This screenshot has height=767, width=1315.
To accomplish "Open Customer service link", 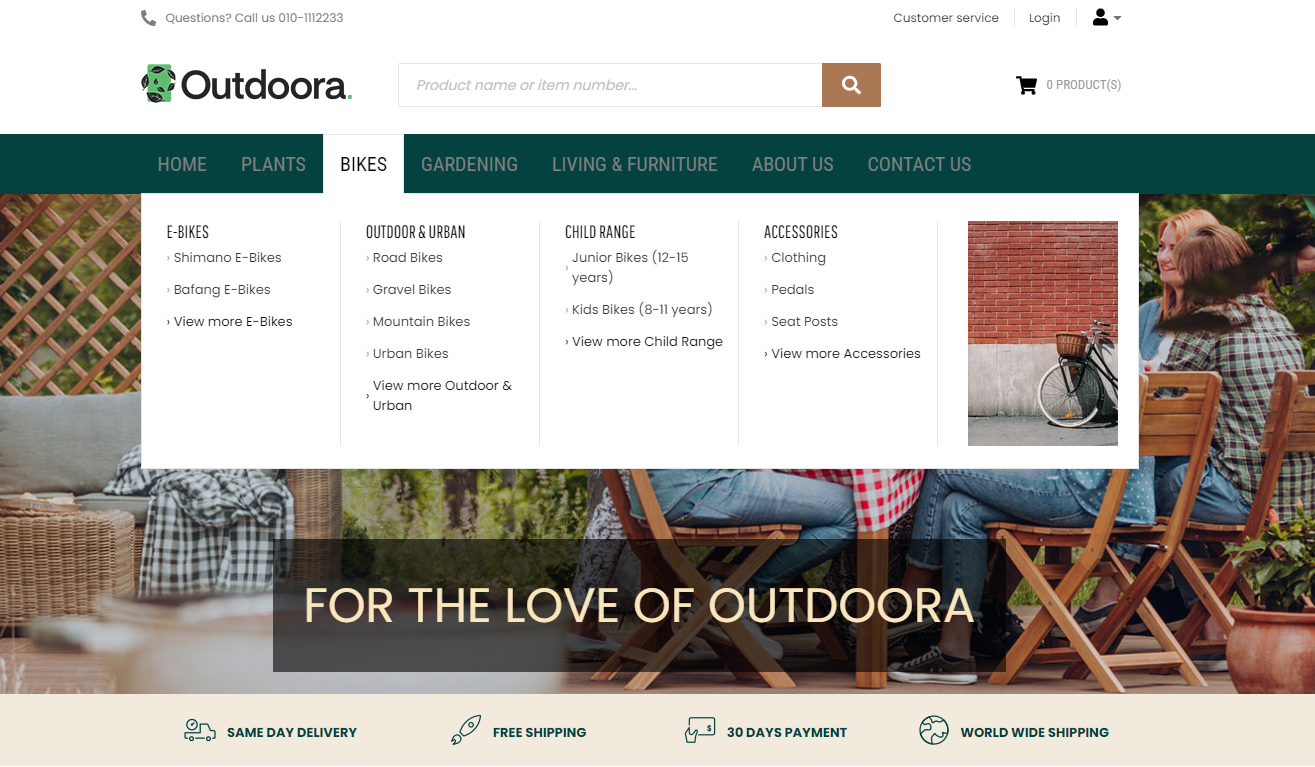I will tap(946, 18).
